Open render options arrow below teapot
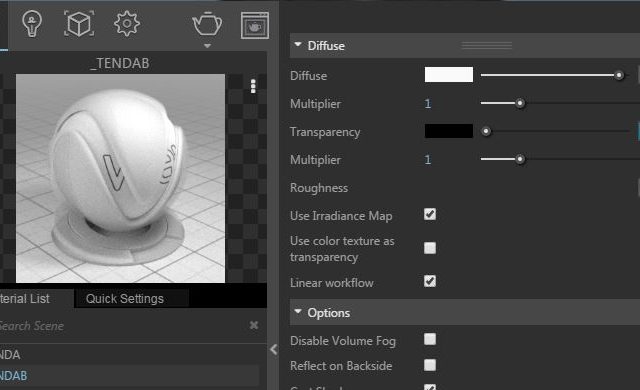 pyautogui.click(x=207, y=46)
